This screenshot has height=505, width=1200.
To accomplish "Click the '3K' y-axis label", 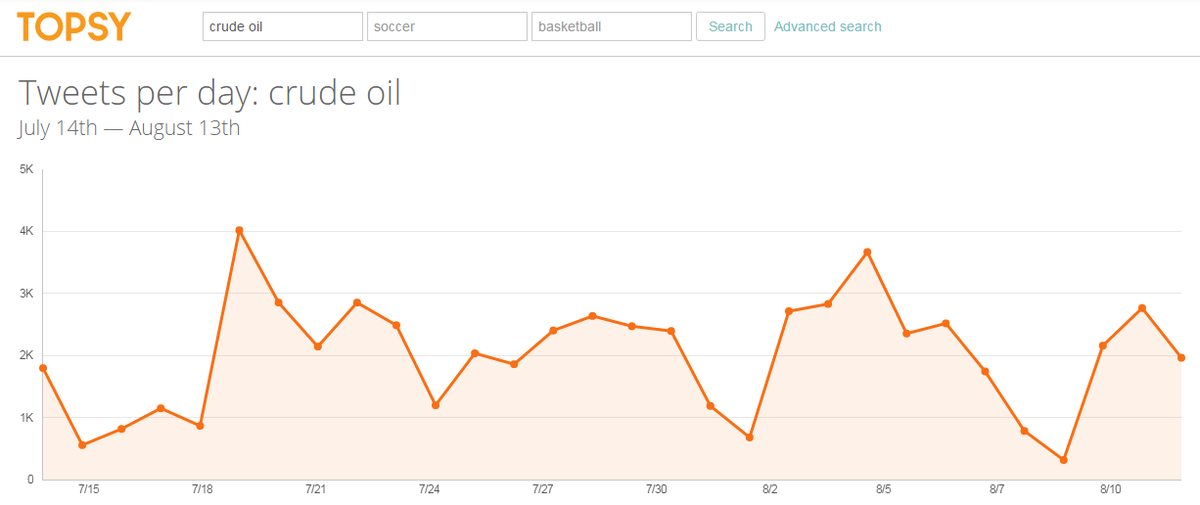I will click(26, 293).
